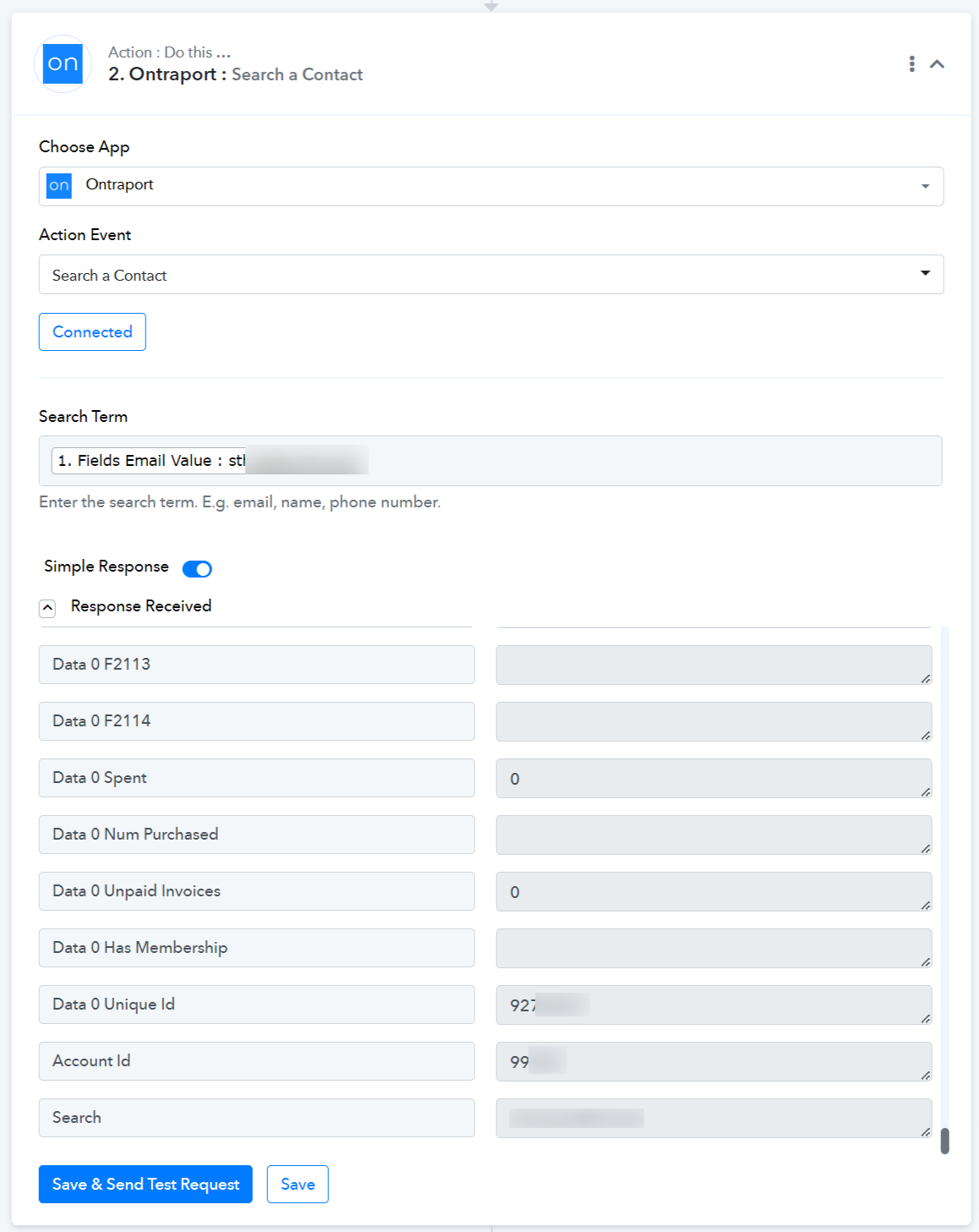Click the Data 0 Spent value box
979x1232 pixels.
tap(714, 779)
